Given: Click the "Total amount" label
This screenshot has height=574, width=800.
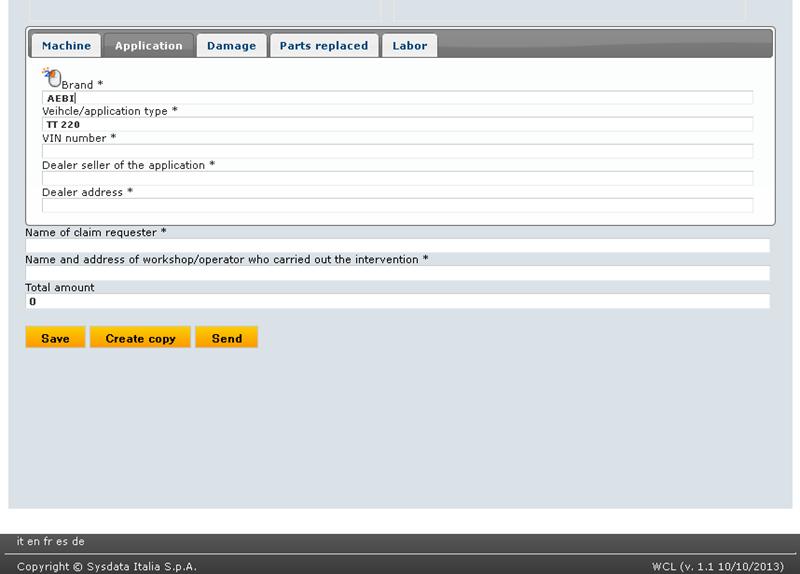Looking at the screenshot, I should (x=60, y=288).
